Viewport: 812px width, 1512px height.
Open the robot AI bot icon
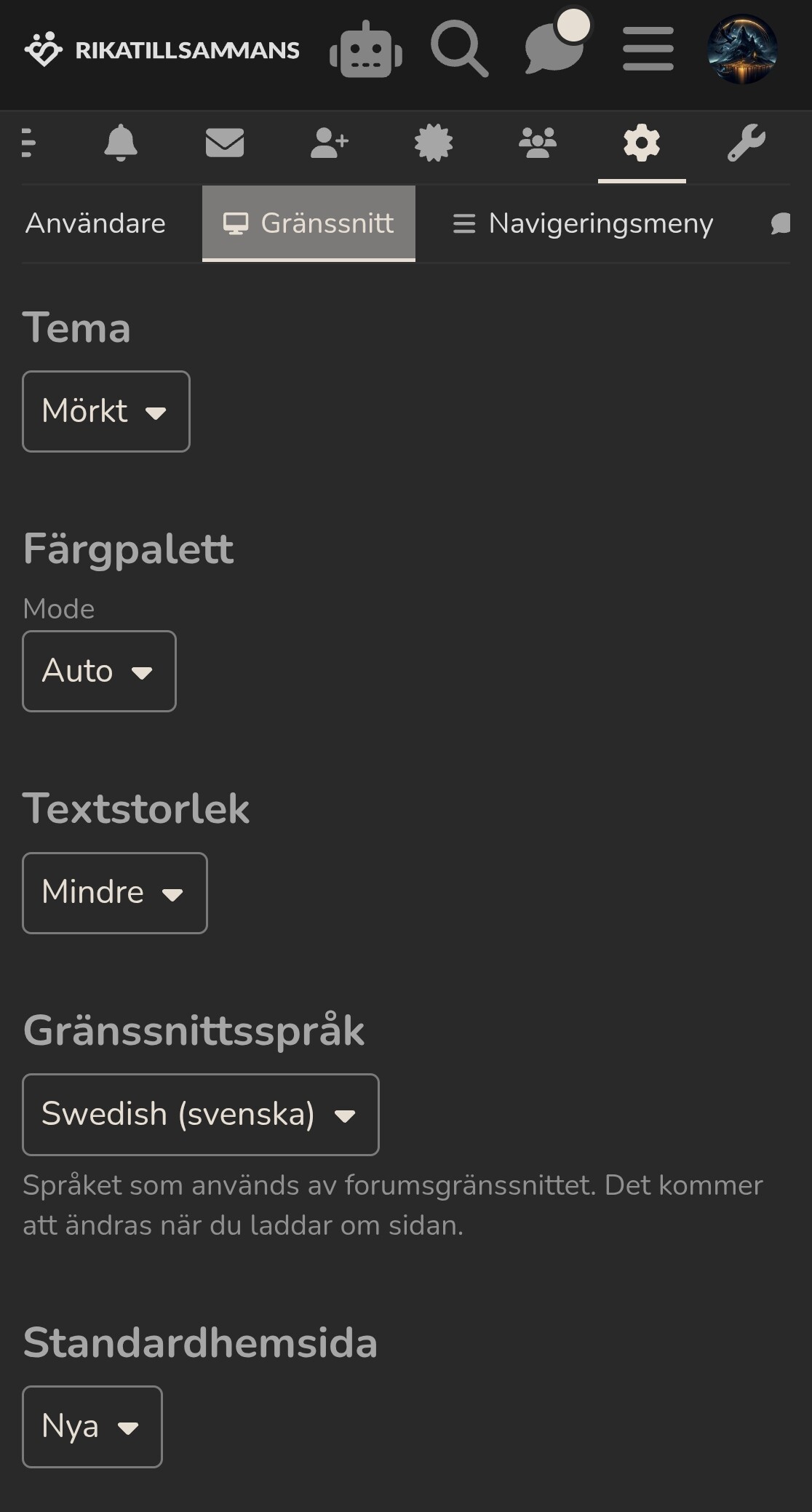(x=366, y=50)
